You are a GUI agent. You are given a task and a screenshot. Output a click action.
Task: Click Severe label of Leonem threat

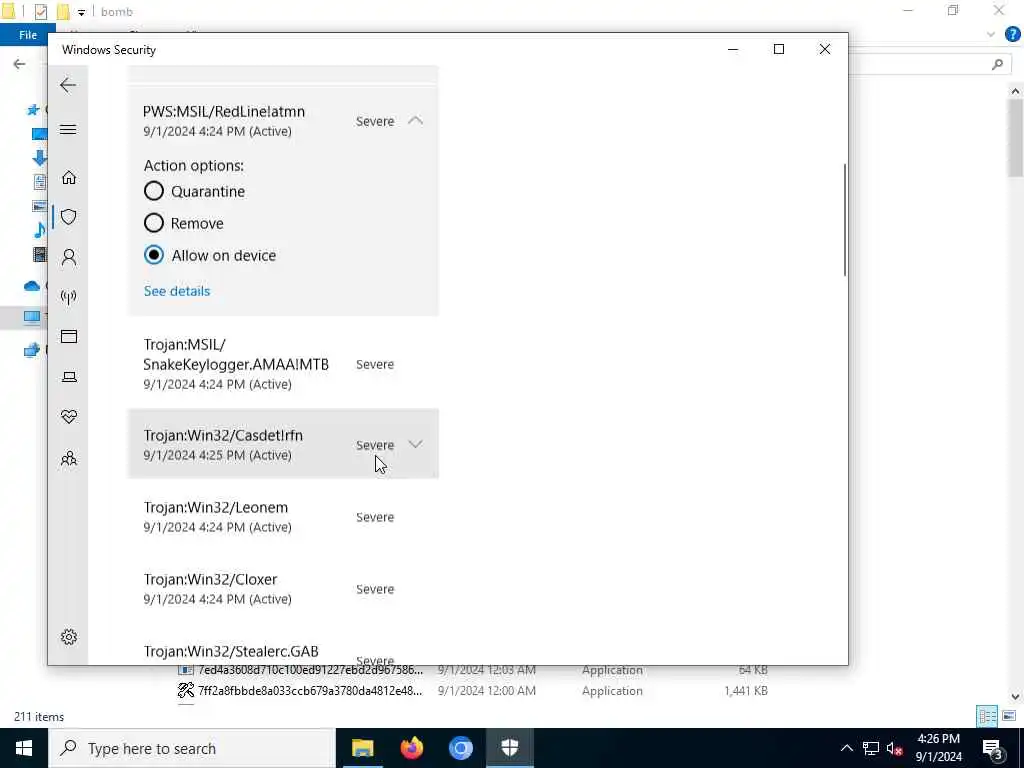375,517
